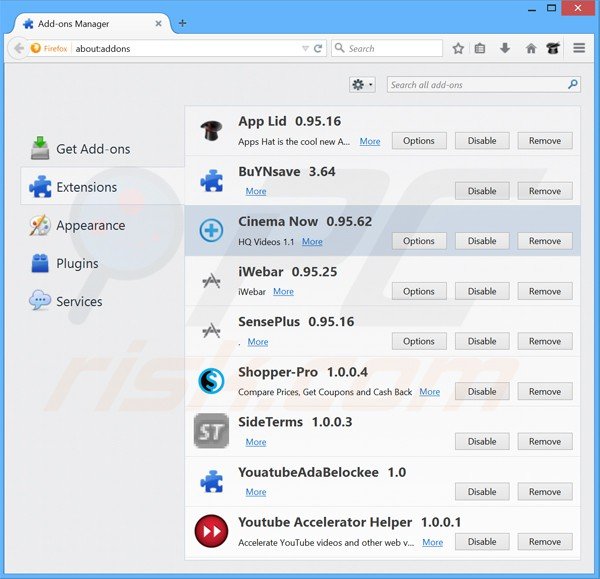Viewport: 600px width, 579px height.
Task: Open Options for Cinema Now
Action: 419,241
